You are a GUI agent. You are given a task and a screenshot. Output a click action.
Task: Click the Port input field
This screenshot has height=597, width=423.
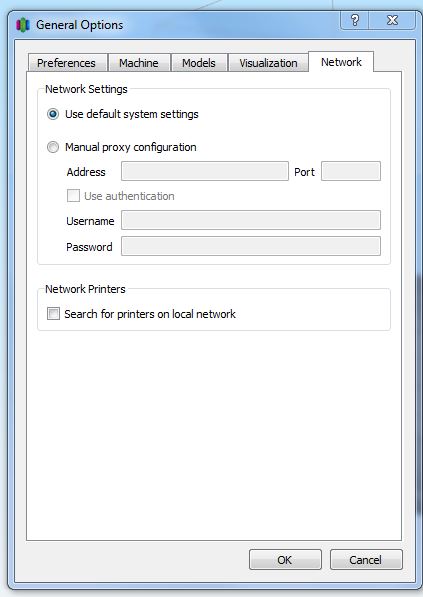[x=351, y=171]
